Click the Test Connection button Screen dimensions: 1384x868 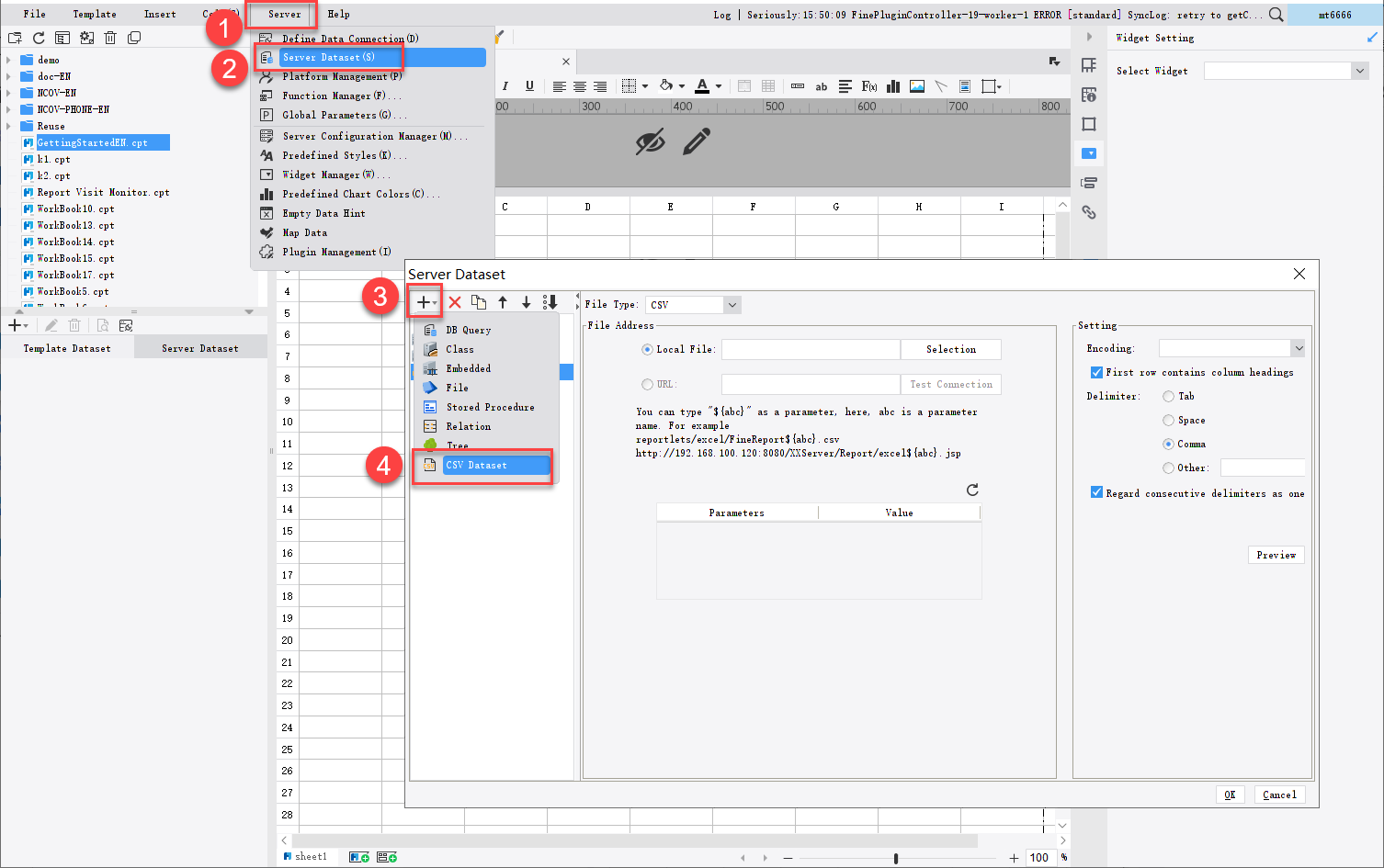(951, 384)
